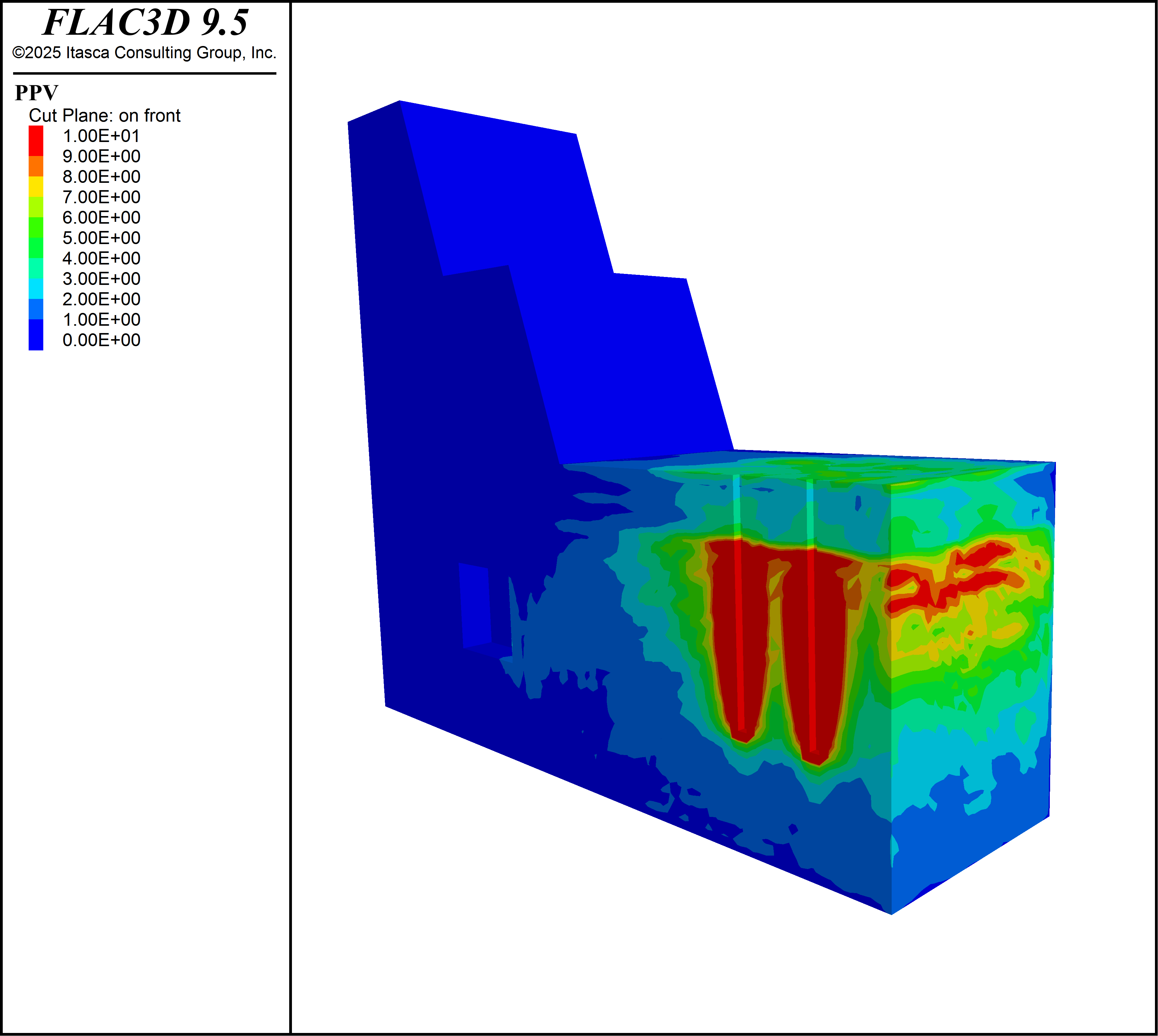Click the 0.00E+00 legend value label
Screen dimensions: 1158x1036
coord(101,340)
